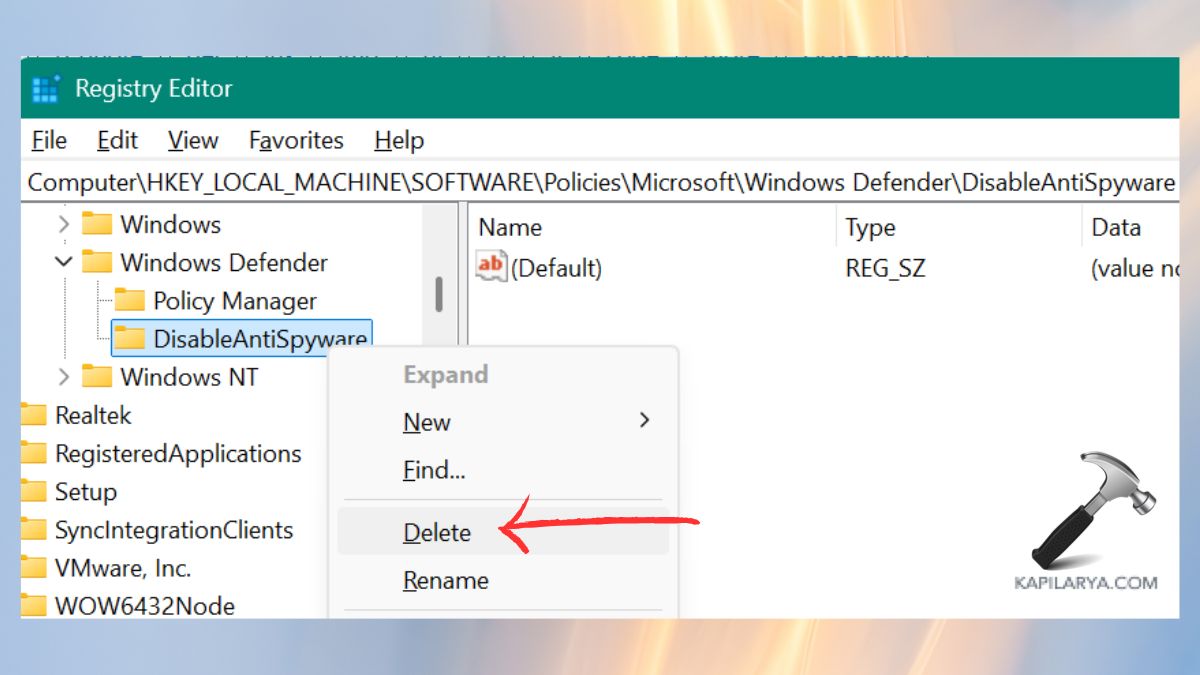Choose Delete from the context menu
Image resolution: width=1200 pixels, height=675 pixels.
(437, 532)
